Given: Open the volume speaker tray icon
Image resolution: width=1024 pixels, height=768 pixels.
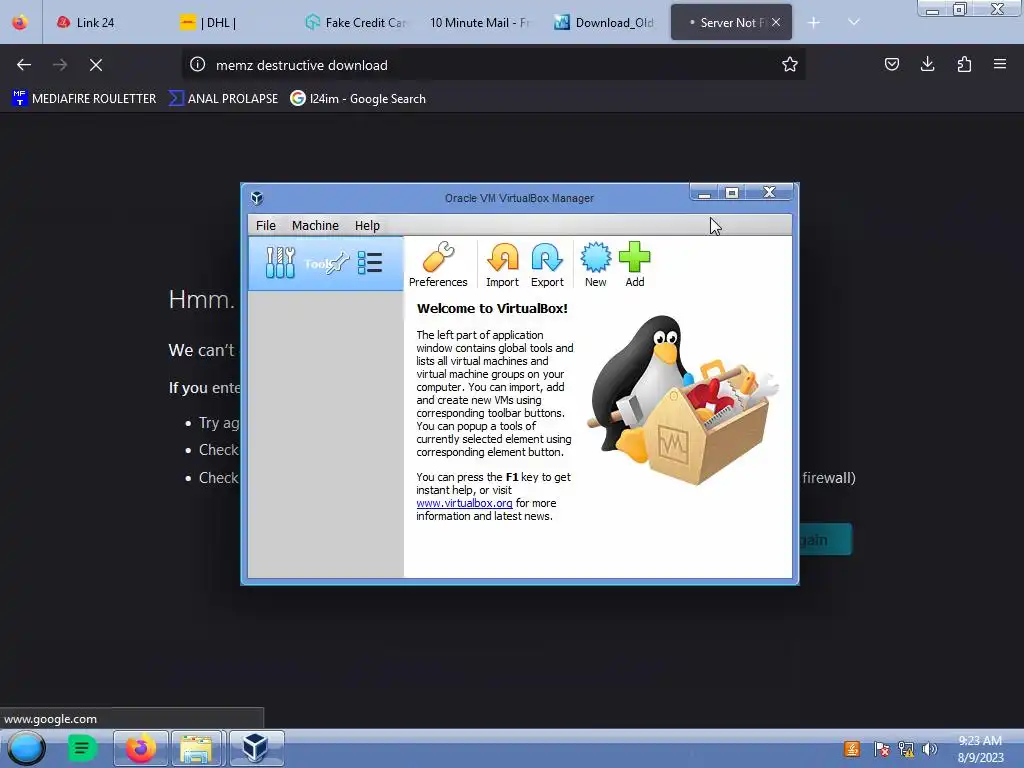Looking at the screenshot, I should point(929,749).
